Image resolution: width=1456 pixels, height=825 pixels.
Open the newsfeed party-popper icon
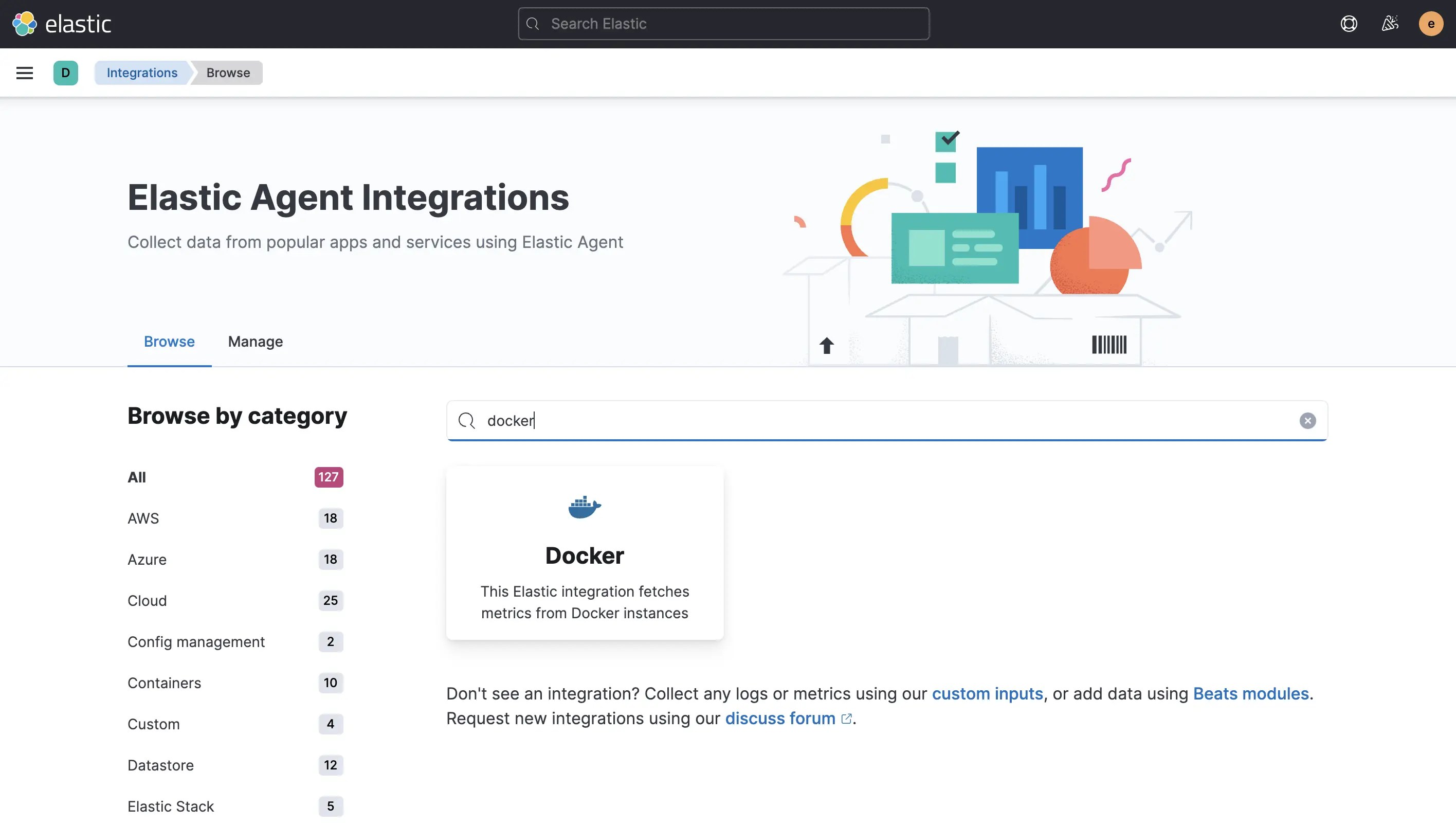coord(1390,23)
